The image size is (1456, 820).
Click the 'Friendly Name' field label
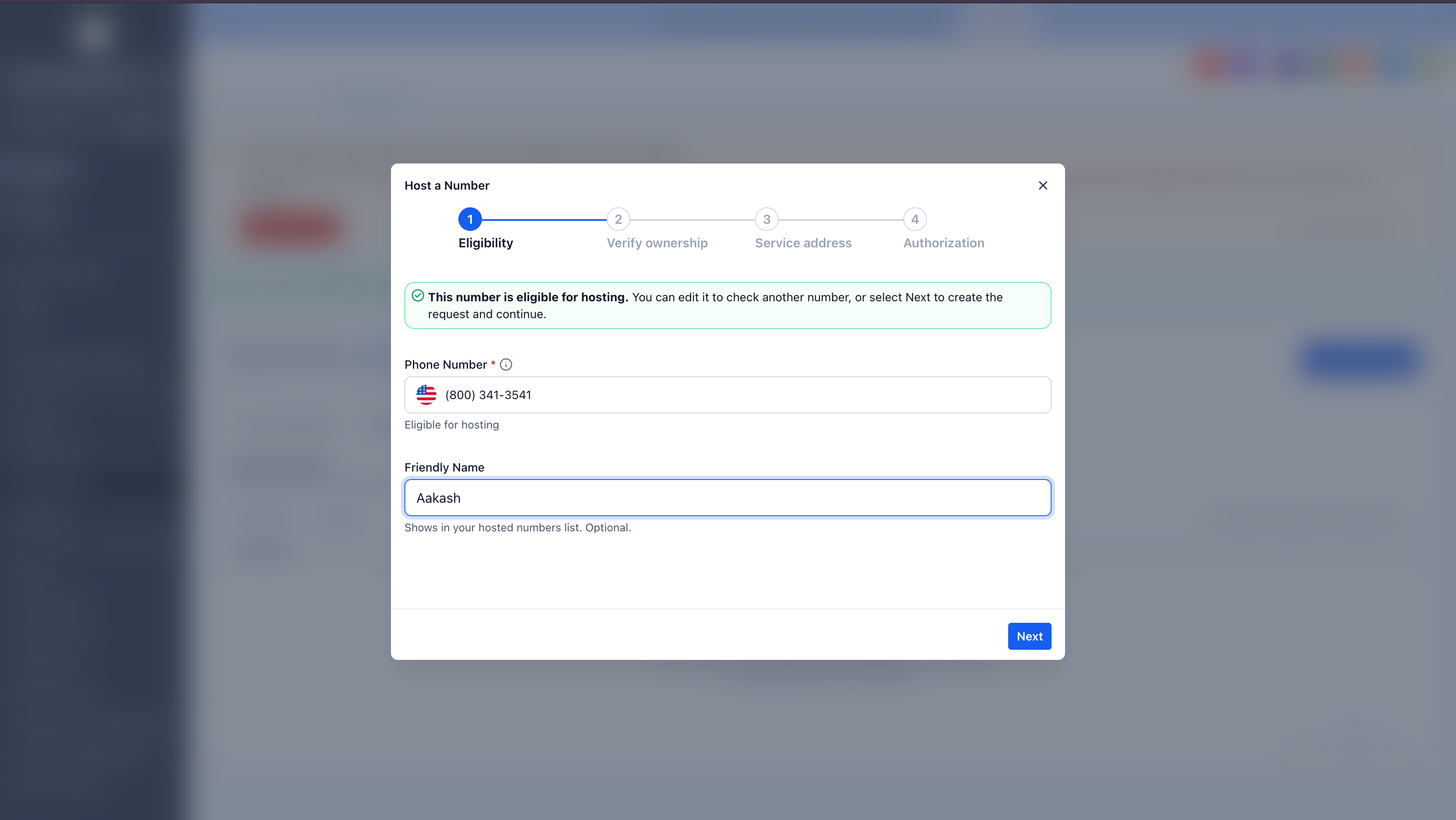pos(444,468)
